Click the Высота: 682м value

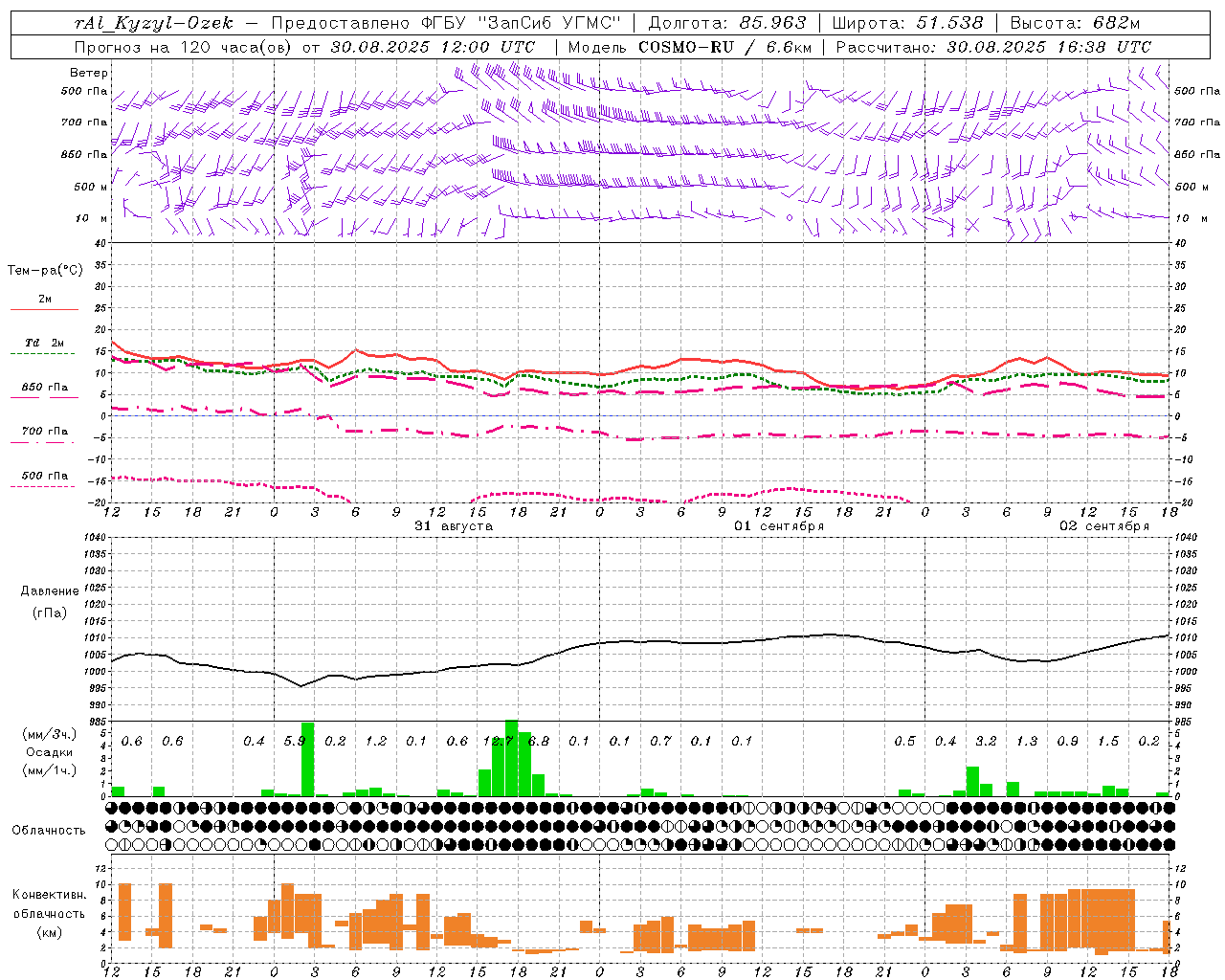[x=1074, y=23]
